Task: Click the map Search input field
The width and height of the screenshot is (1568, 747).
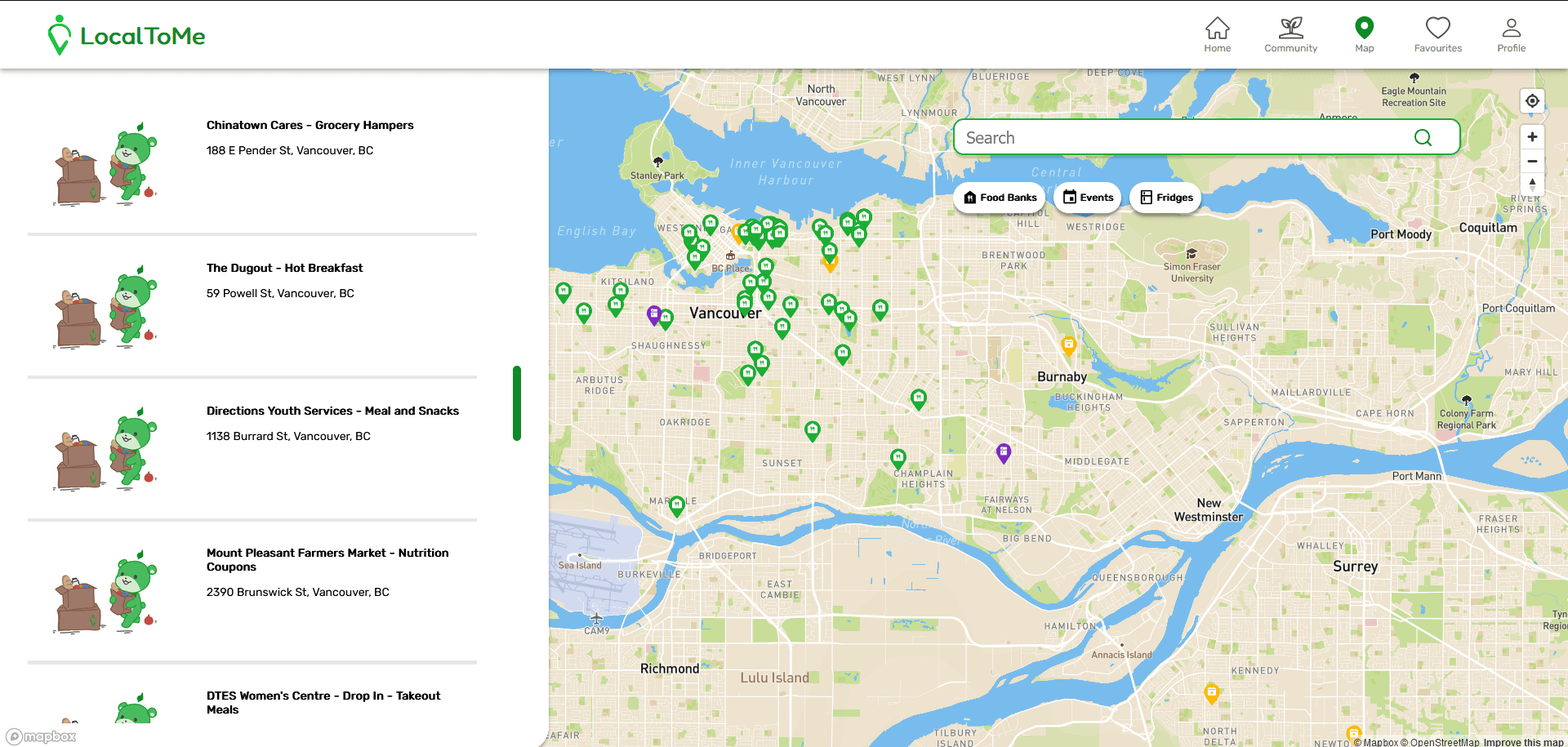Action: (1184, 138)
